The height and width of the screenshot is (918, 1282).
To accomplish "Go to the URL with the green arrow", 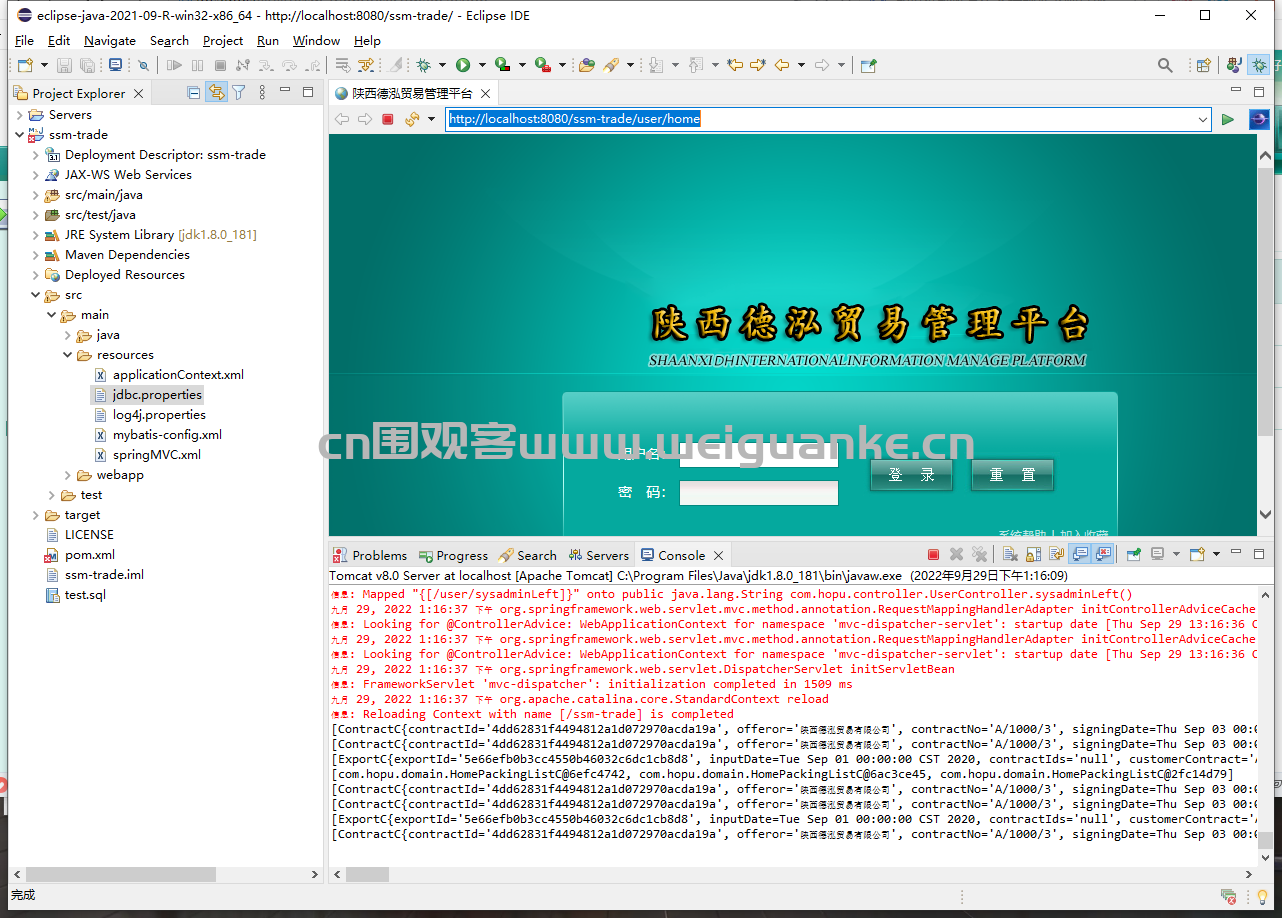I will pos(1228,119).
